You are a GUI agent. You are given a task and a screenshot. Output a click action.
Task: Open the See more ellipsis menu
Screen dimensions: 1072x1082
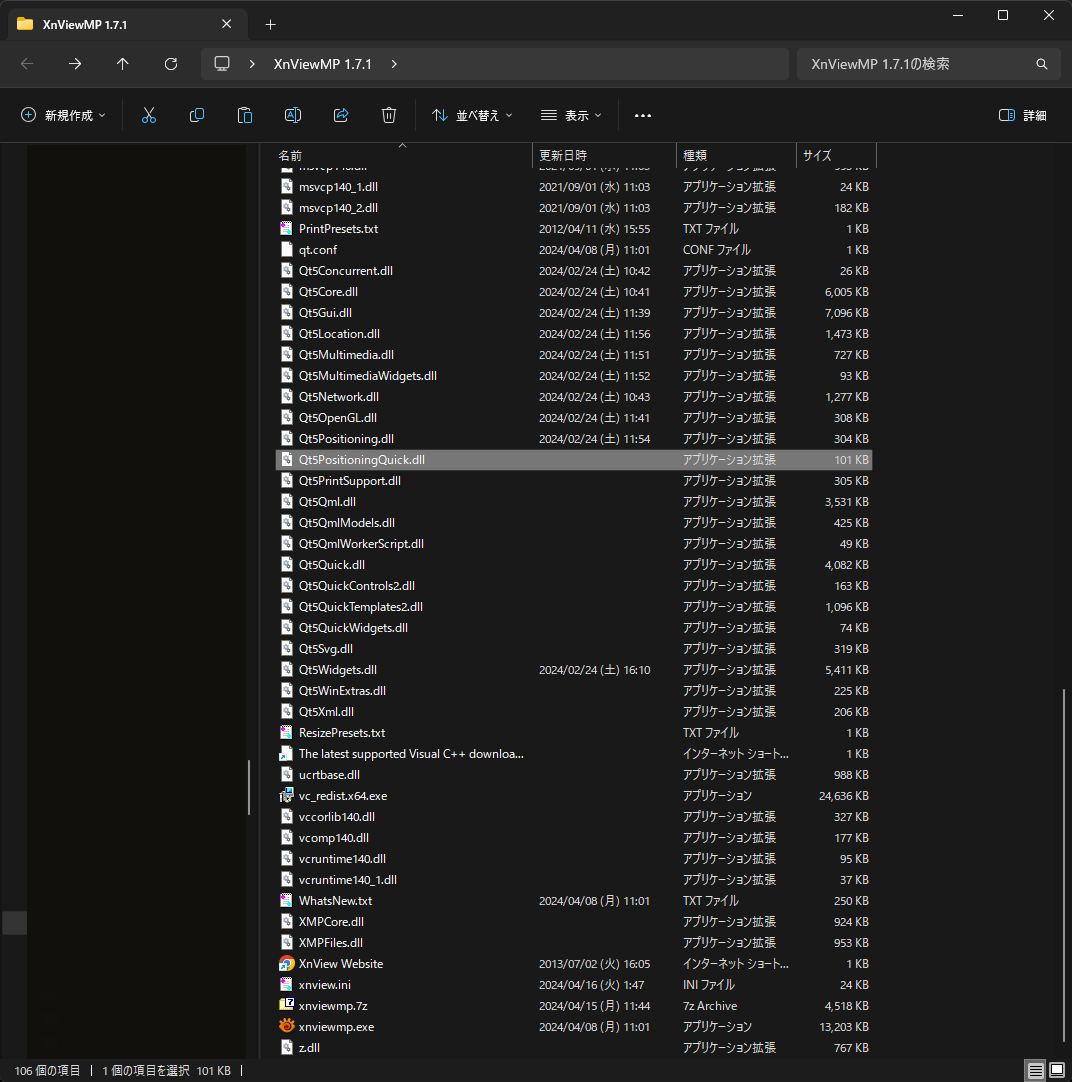(643, 116)
